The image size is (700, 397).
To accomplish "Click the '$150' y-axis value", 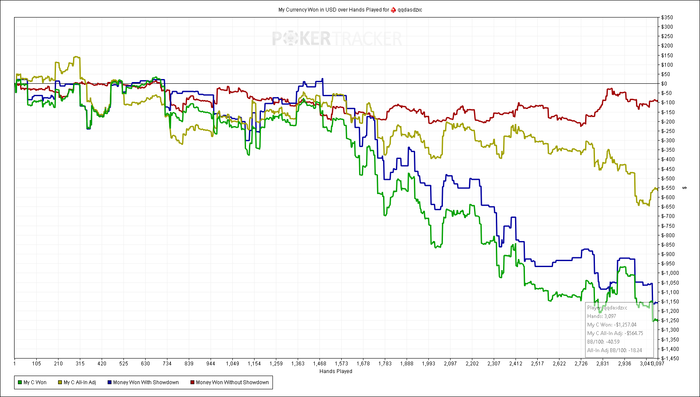I will coord(667,55).
